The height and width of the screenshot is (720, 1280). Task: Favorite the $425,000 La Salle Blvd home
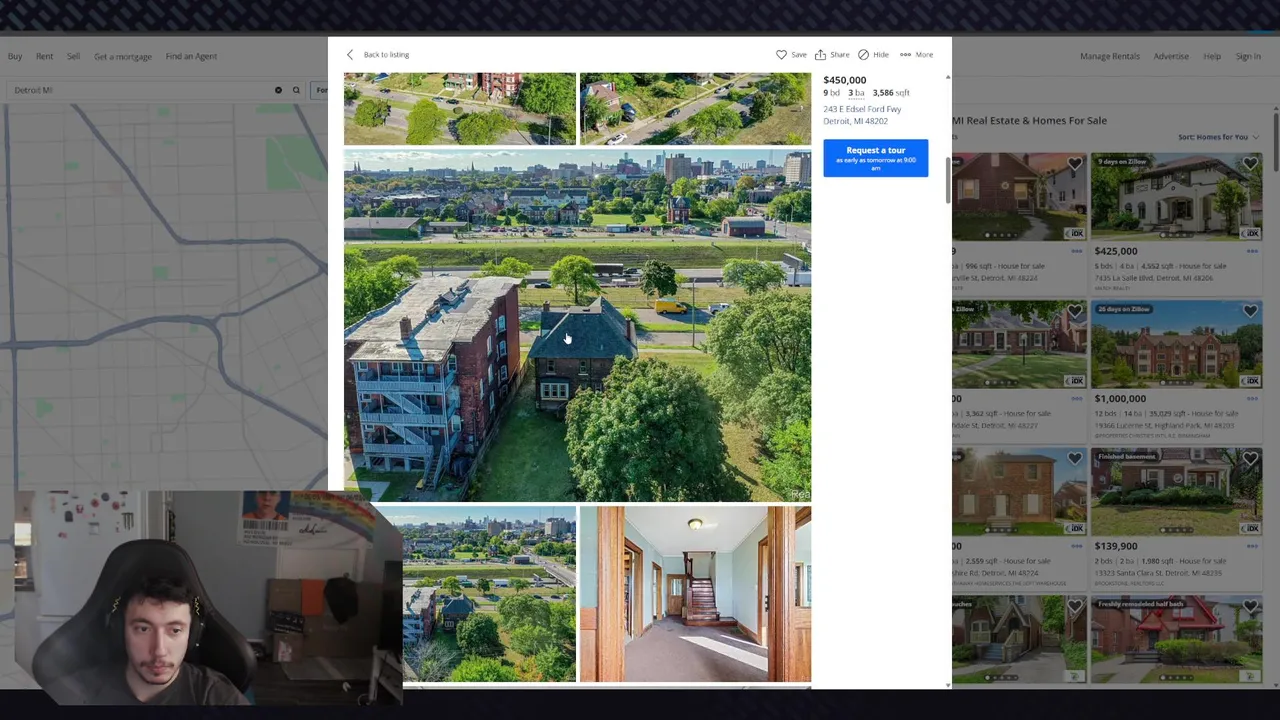coord(1250,164)
